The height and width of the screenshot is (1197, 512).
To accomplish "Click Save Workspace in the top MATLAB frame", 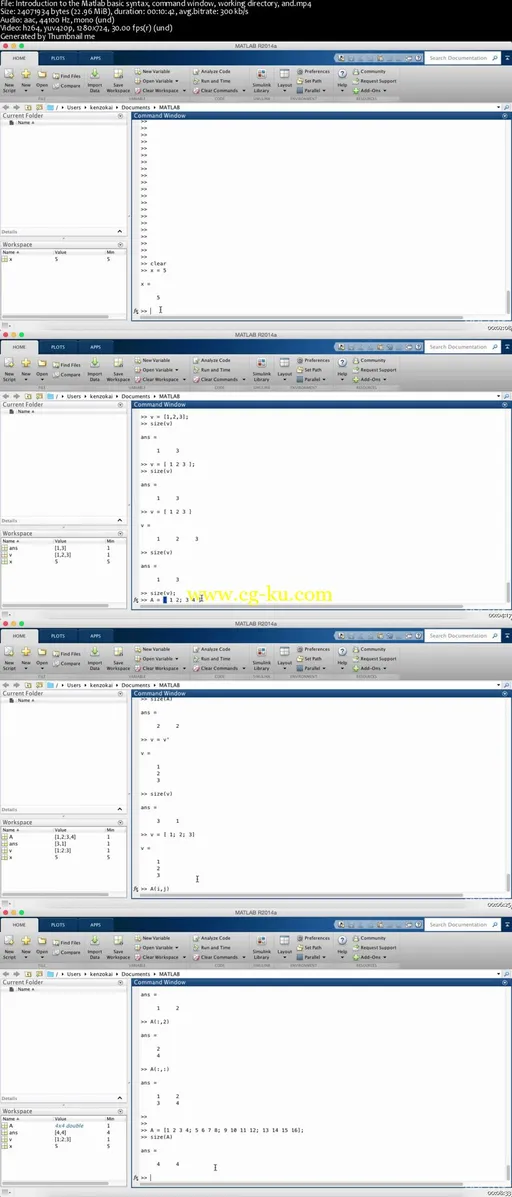I will [x=118, y=79].
